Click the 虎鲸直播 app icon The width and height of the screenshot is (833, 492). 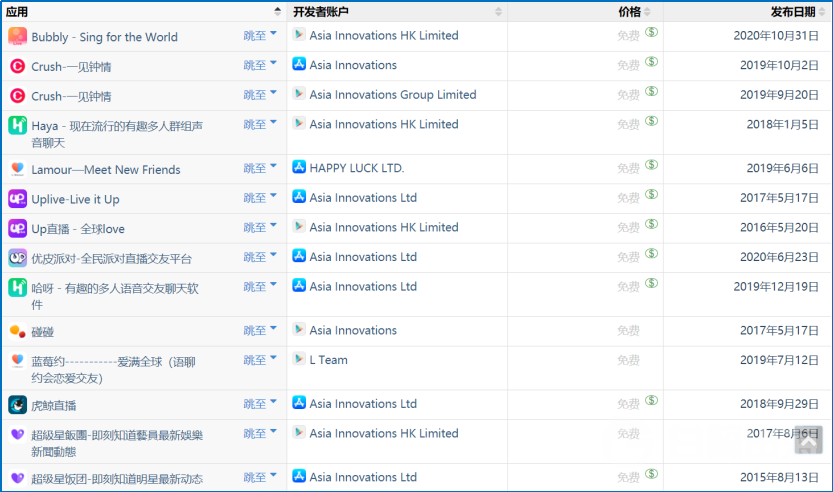pyautogui.click(x=17, y=405)
